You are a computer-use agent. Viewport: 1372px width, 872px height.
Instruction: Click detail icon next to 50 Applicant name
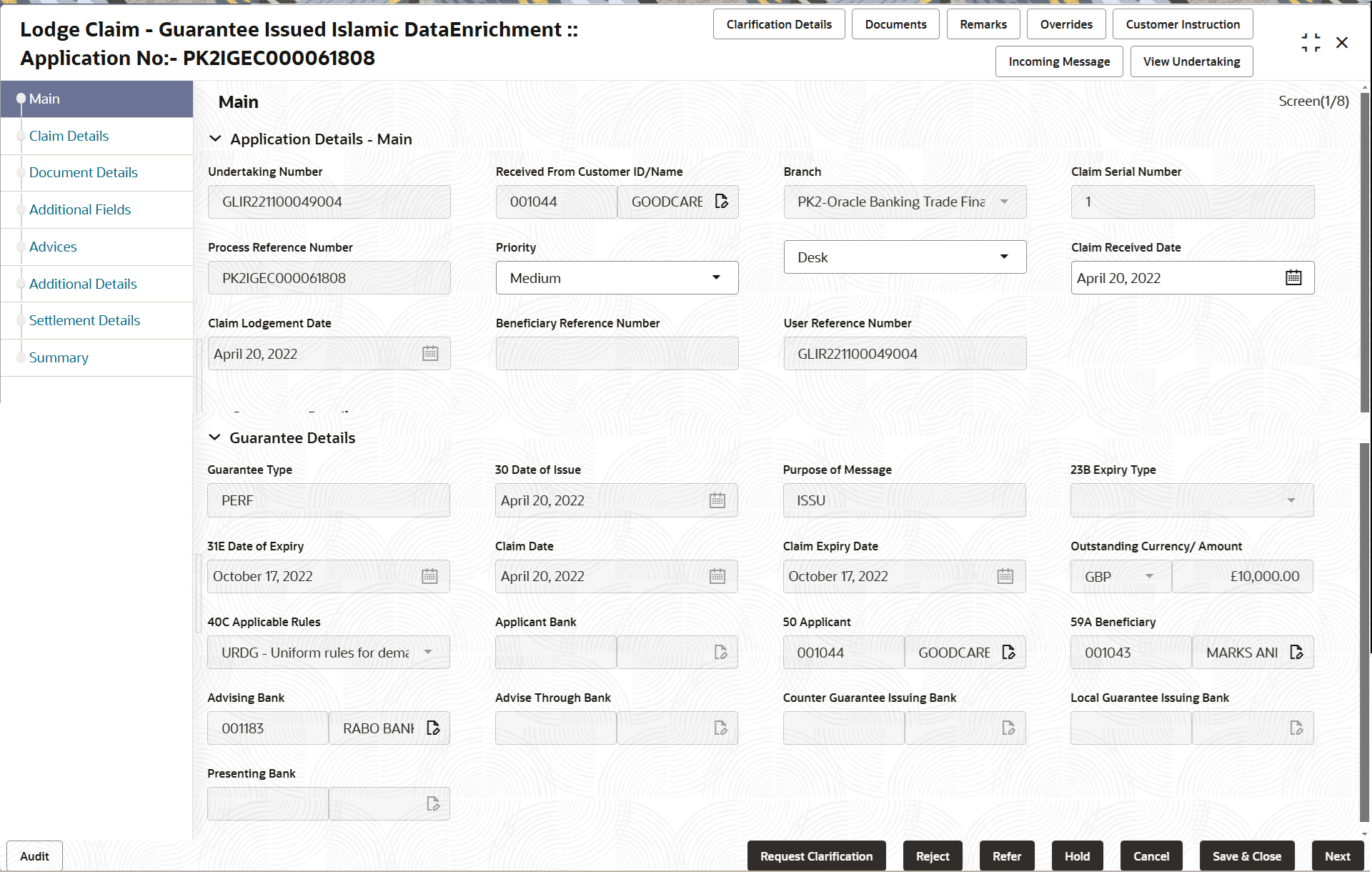(x=1008, y=653)
